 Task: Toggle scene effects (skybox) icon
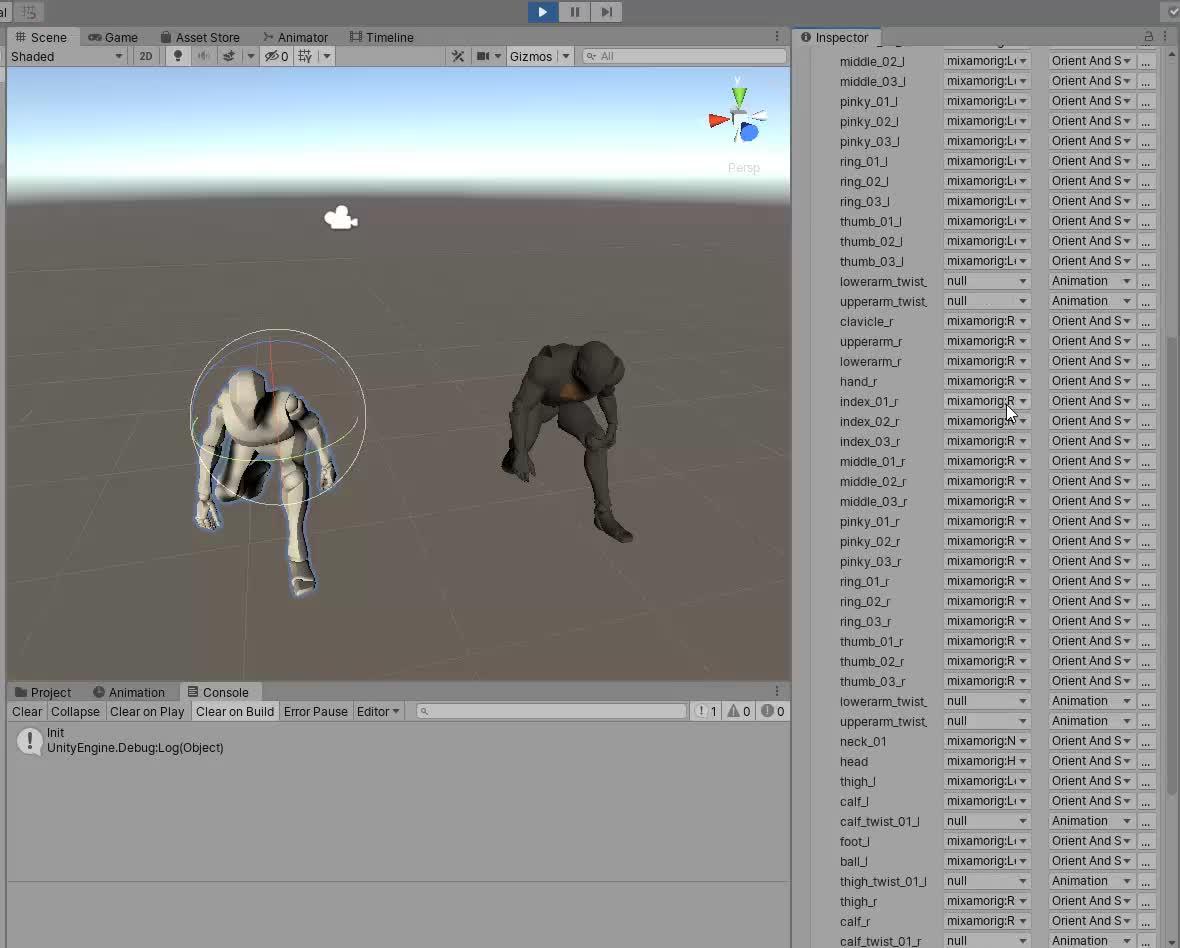(229, 56)
